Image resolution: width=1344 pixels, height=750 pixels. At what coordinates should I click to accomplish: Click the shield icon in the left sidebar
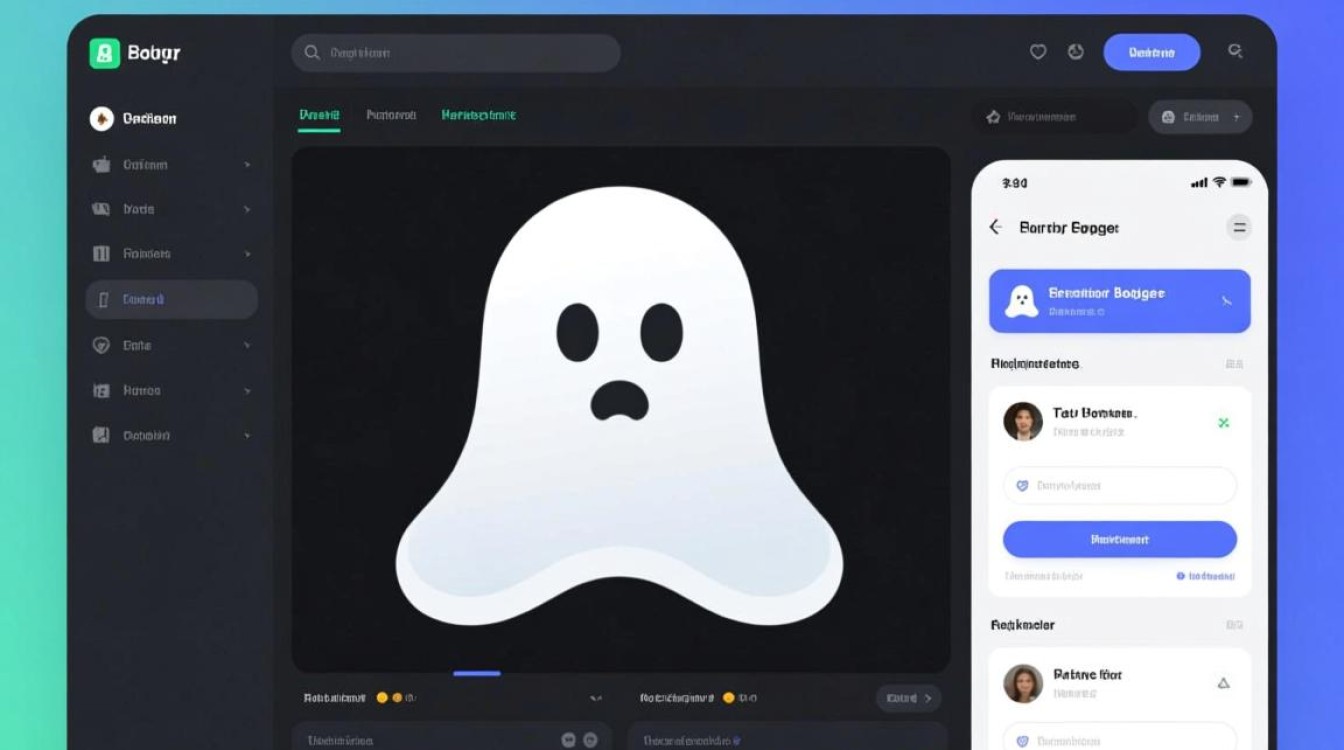point(101,345)
